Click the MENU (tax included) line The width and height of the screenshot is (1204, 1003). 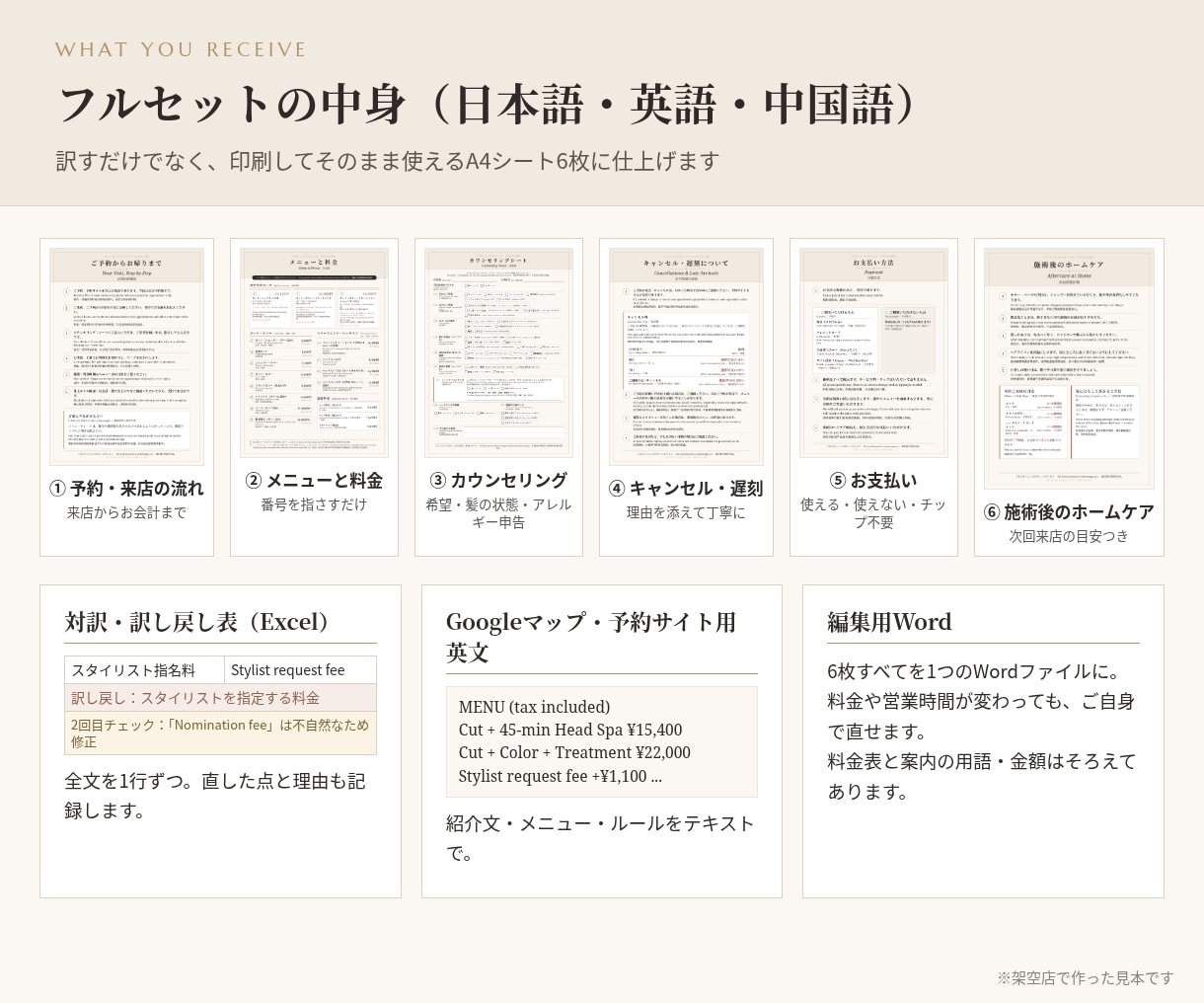pos(534,707)
